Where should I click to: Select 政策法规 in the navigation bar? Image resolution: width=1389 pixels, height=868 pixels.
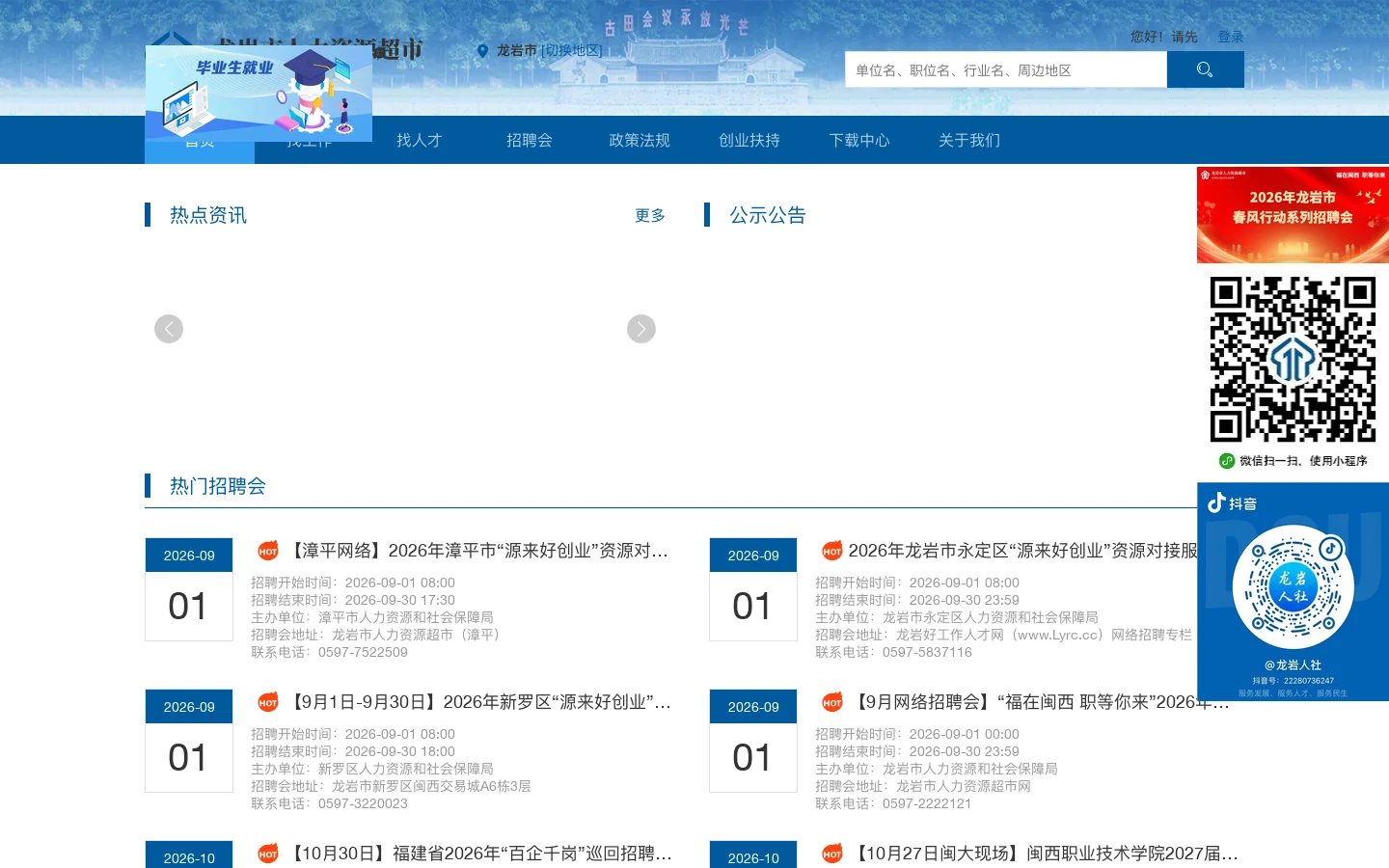640,140
